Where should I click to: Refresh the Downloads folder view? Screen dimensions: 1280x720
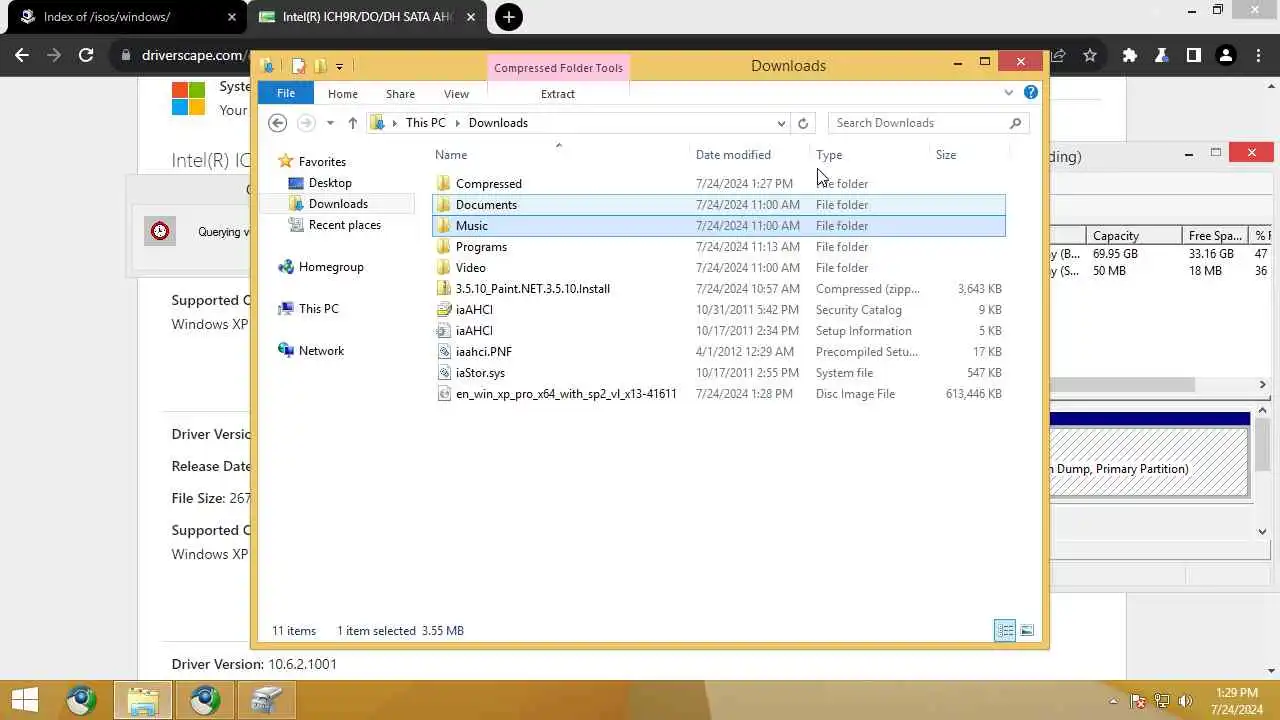(x=802, y=123)
